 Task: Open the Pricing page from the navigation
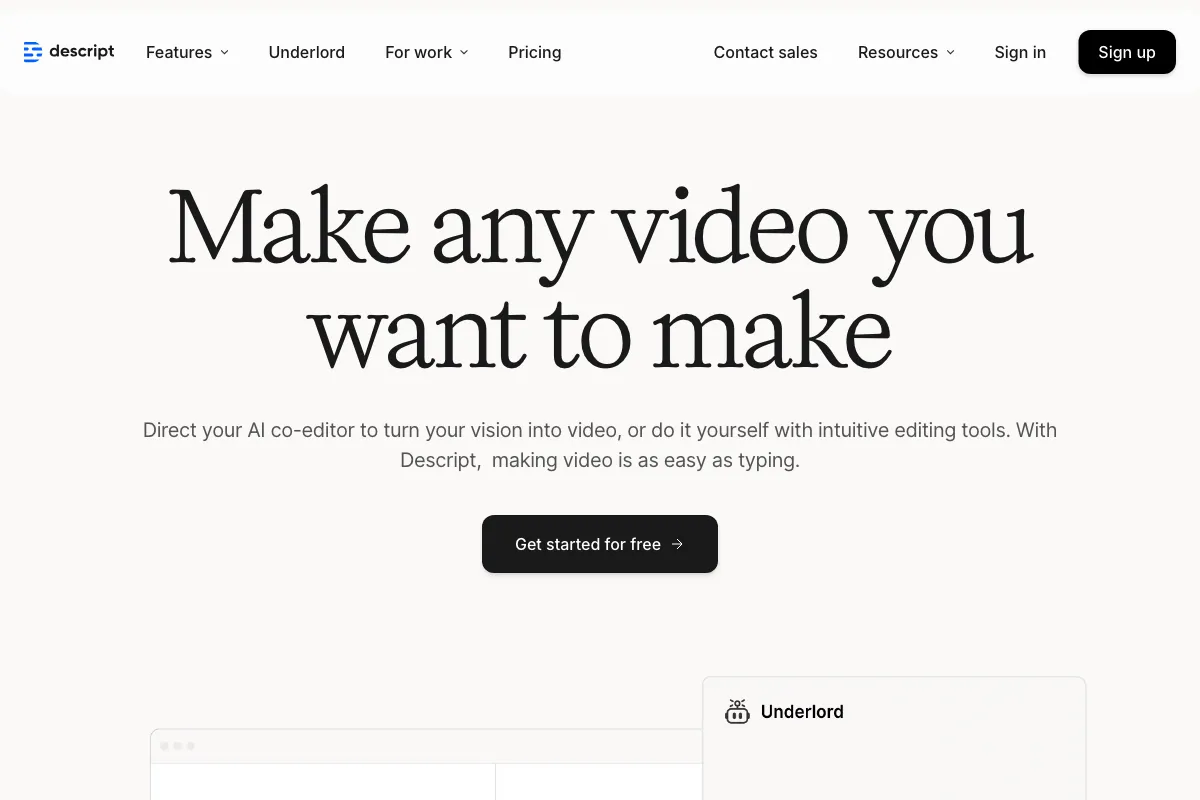point(534,52)
